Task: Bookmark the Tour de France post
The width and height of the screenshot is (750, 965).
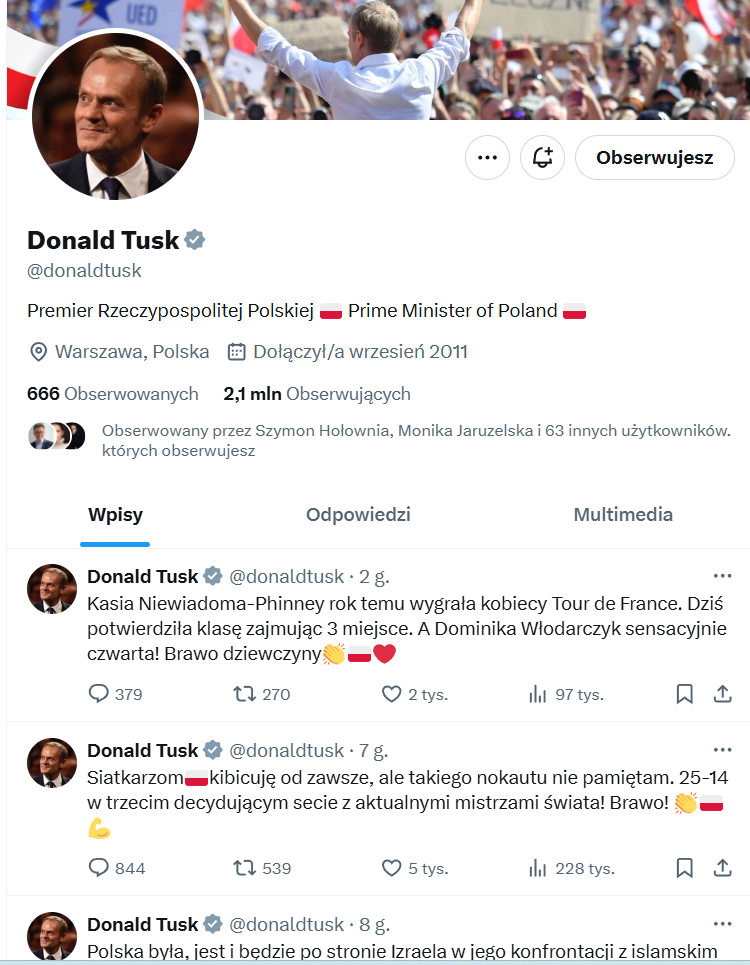Action: coord(685,694)
